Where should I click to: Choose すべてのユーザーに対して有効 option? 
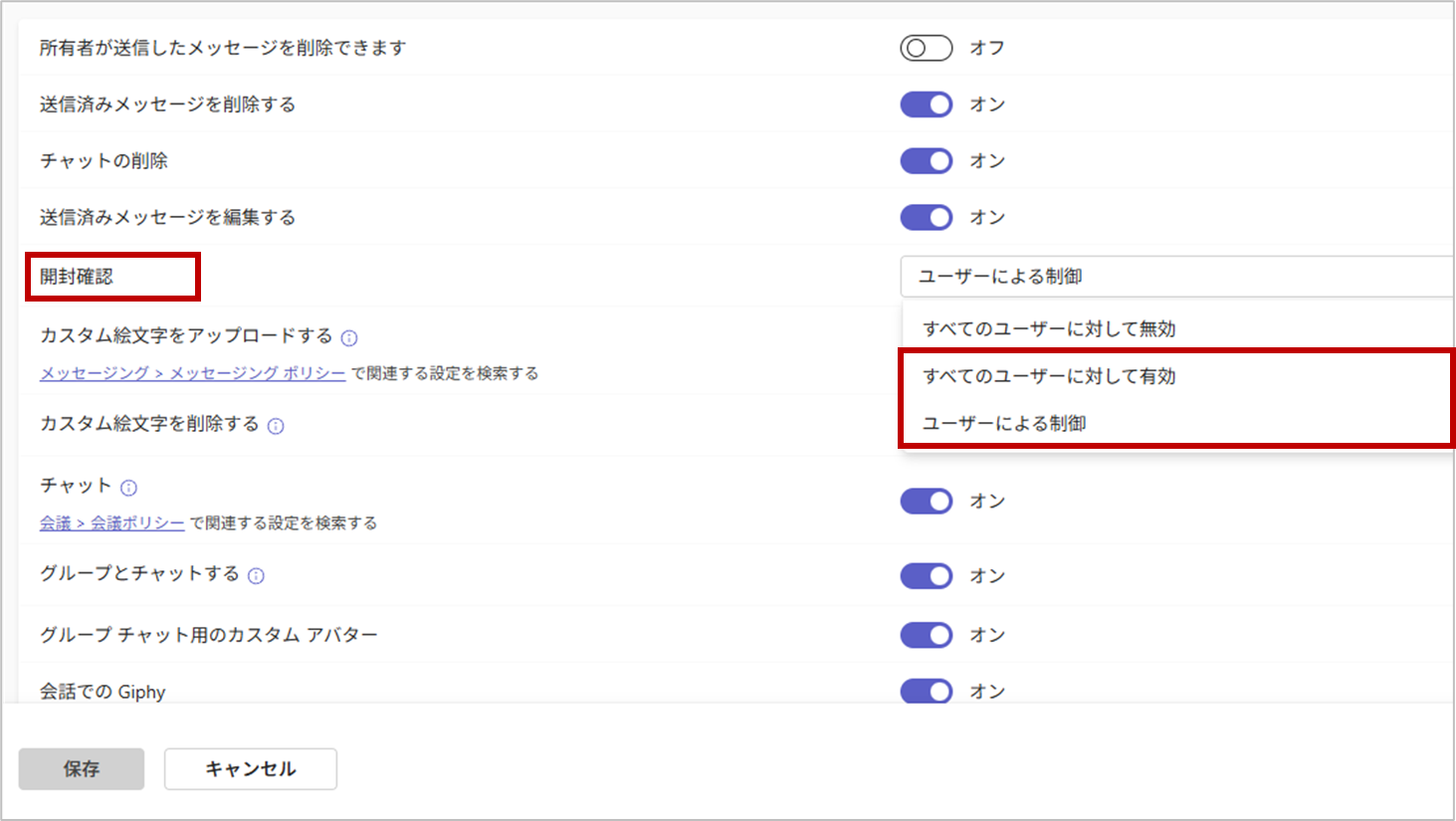click(x=1045, y=376)
